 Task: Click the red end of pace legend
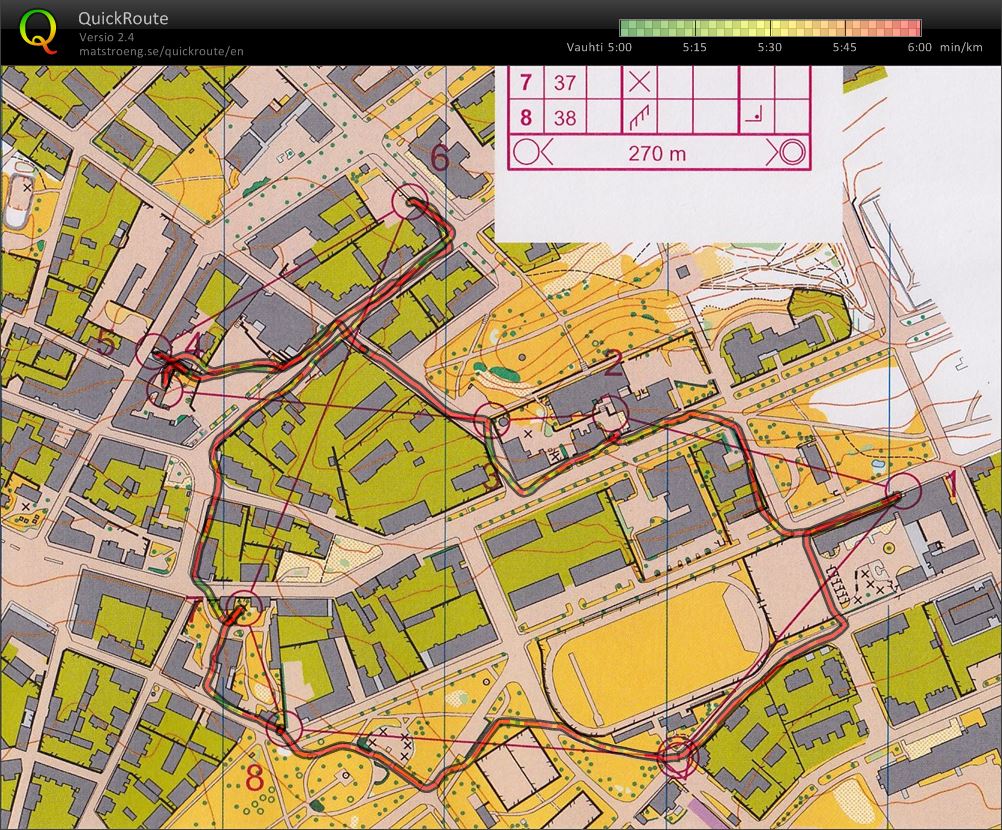pyautogui.click(x=914, y=27)
